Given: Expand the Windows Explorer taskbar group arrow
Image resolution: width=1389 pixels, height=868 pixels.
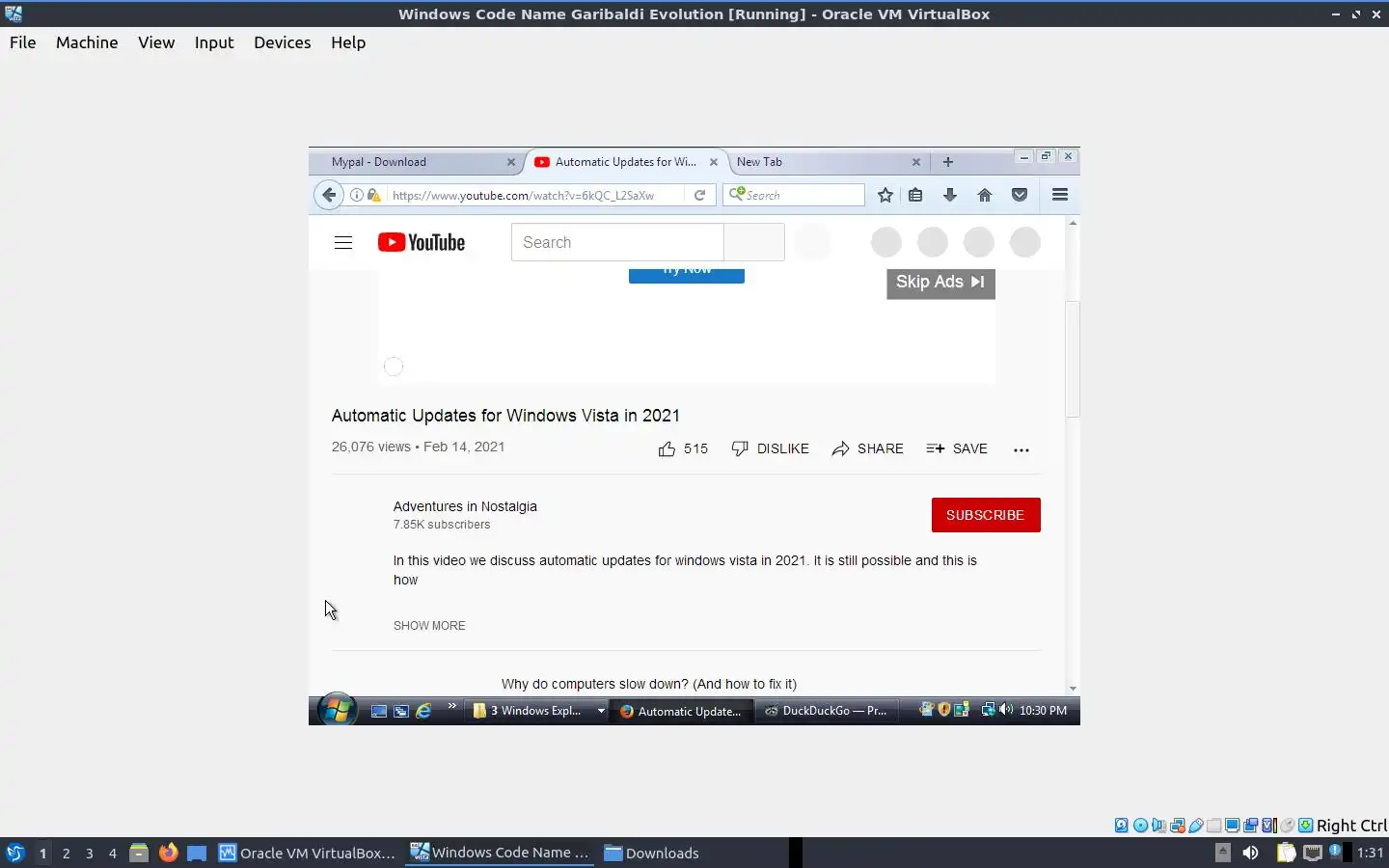Looking at the screenshot, I should coord(601,711).
